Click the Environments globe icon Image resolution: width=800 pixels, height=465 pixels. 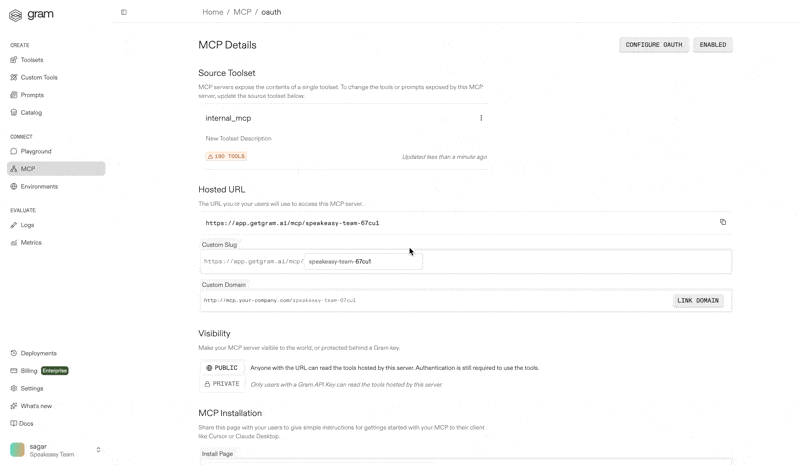(x=14, y=186)
